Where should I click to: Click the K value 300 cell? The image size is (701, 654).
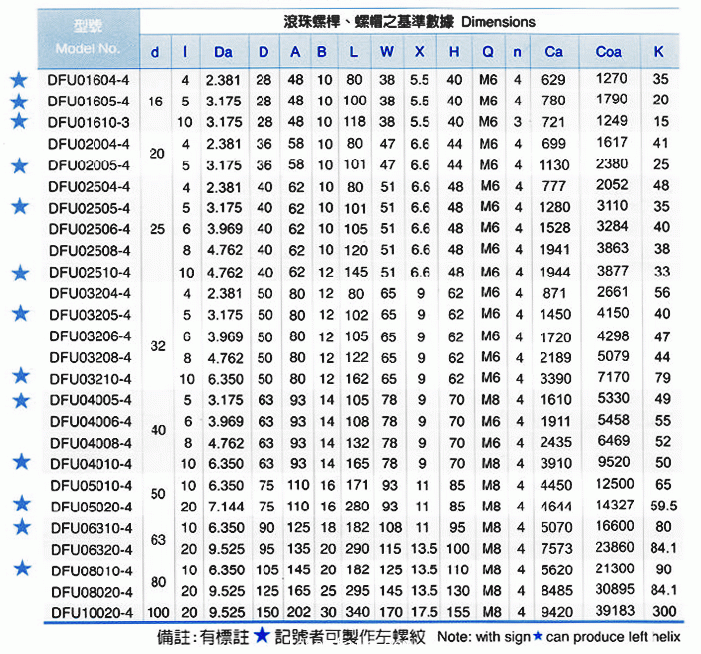point(660,611)
